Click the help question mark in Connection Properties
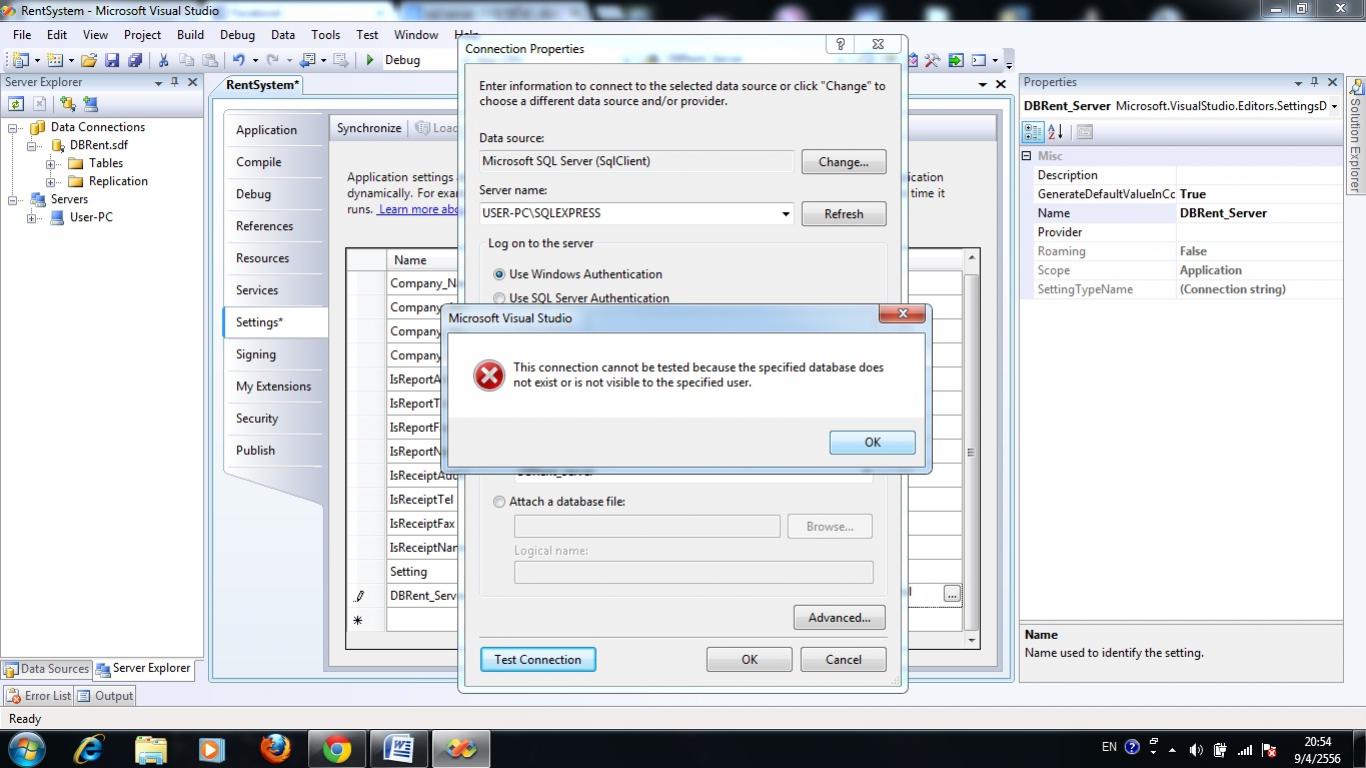The width and height of the screenshot is (1366, 768). coord(840,45)
